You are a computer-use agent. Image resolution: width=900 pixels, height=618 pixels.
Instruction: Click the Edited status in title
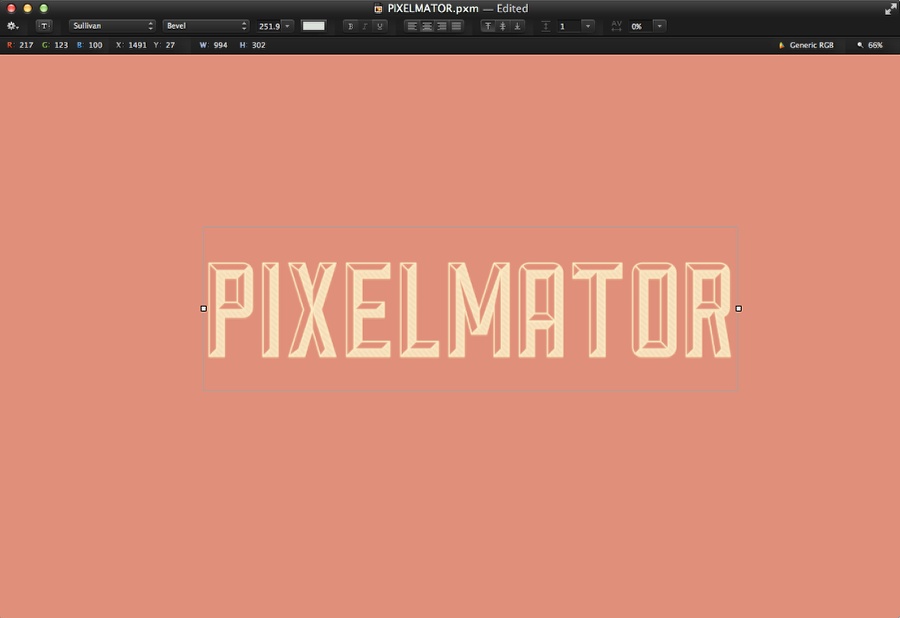(512, 8)
